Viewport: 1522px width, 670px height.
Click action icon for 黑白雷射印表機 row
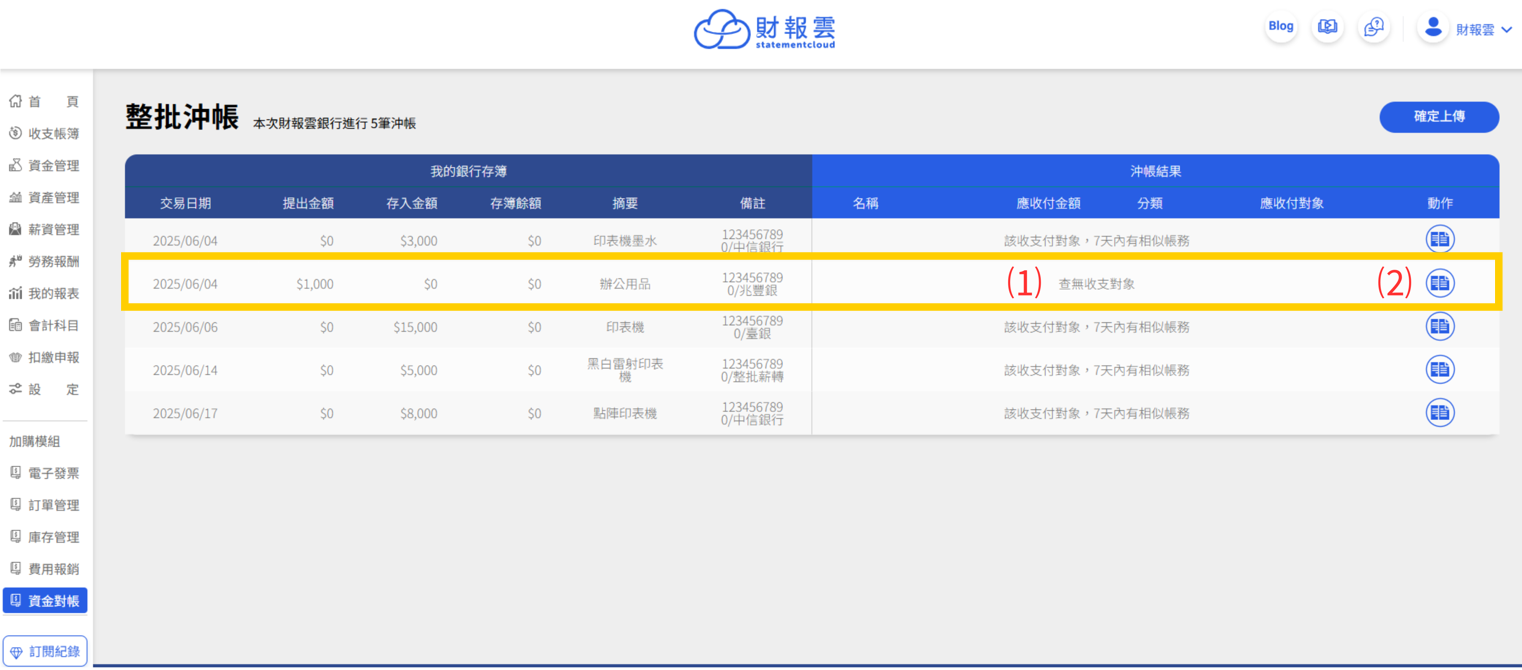[x=1440, y=370]
